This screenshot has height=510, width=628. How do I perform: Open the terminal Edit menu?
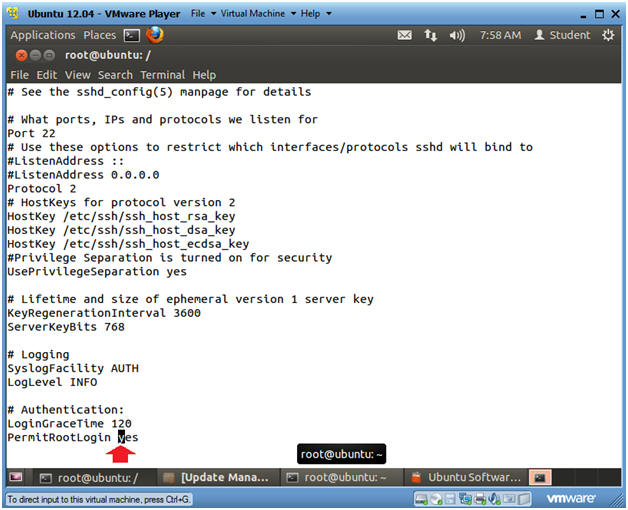tap(47, 75)
